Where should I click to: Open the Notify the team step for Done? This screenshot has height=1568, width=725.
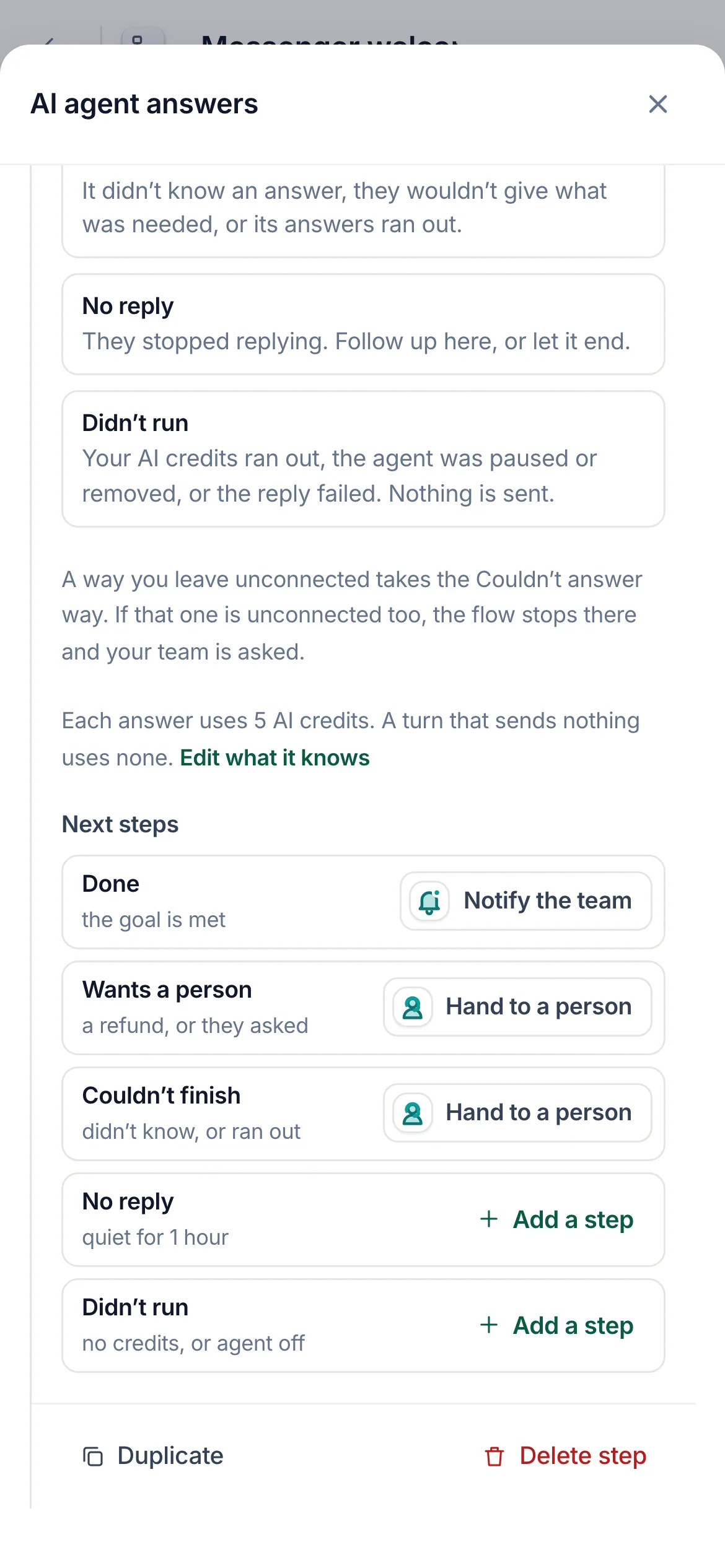point(525,901)
